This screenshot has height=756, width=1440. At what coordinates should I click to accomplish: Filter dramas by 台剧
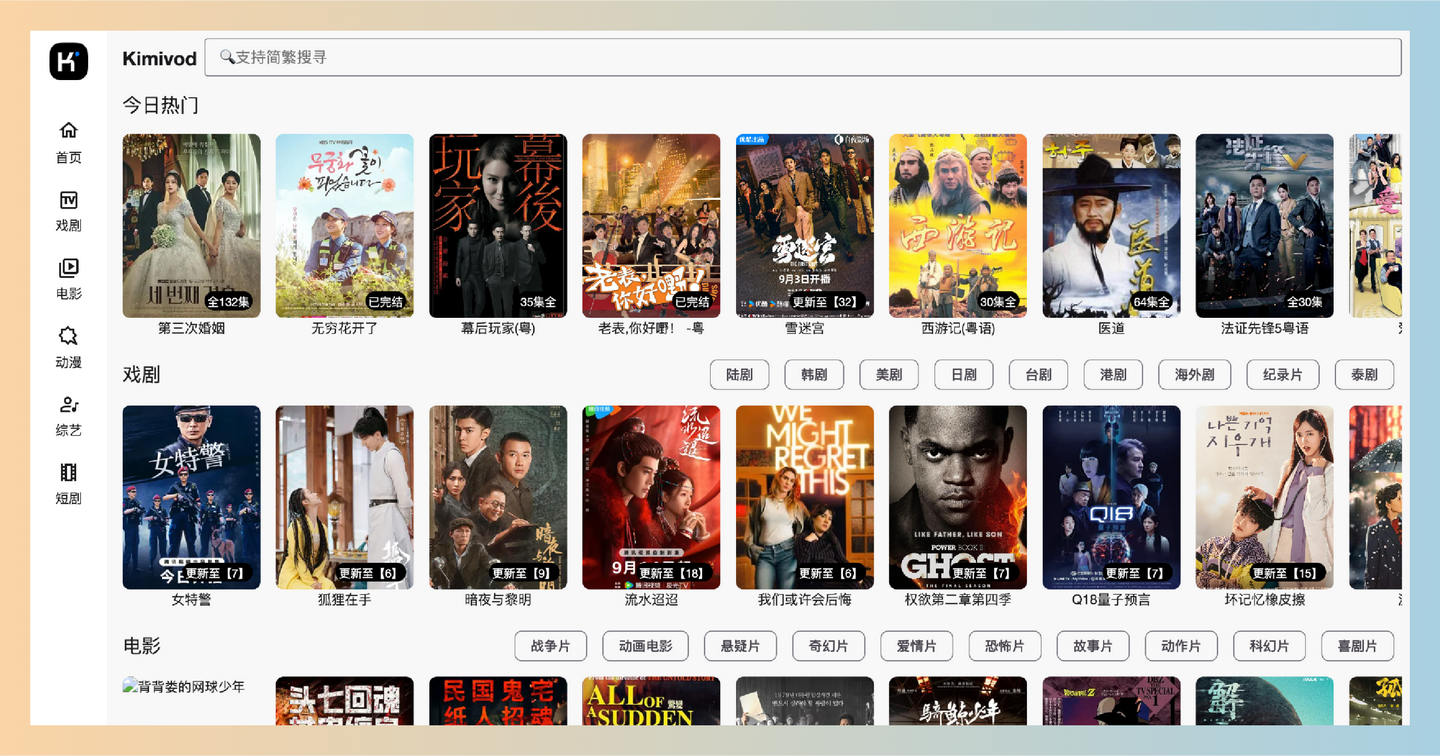pyautogui.click(x=1039, y=375)
